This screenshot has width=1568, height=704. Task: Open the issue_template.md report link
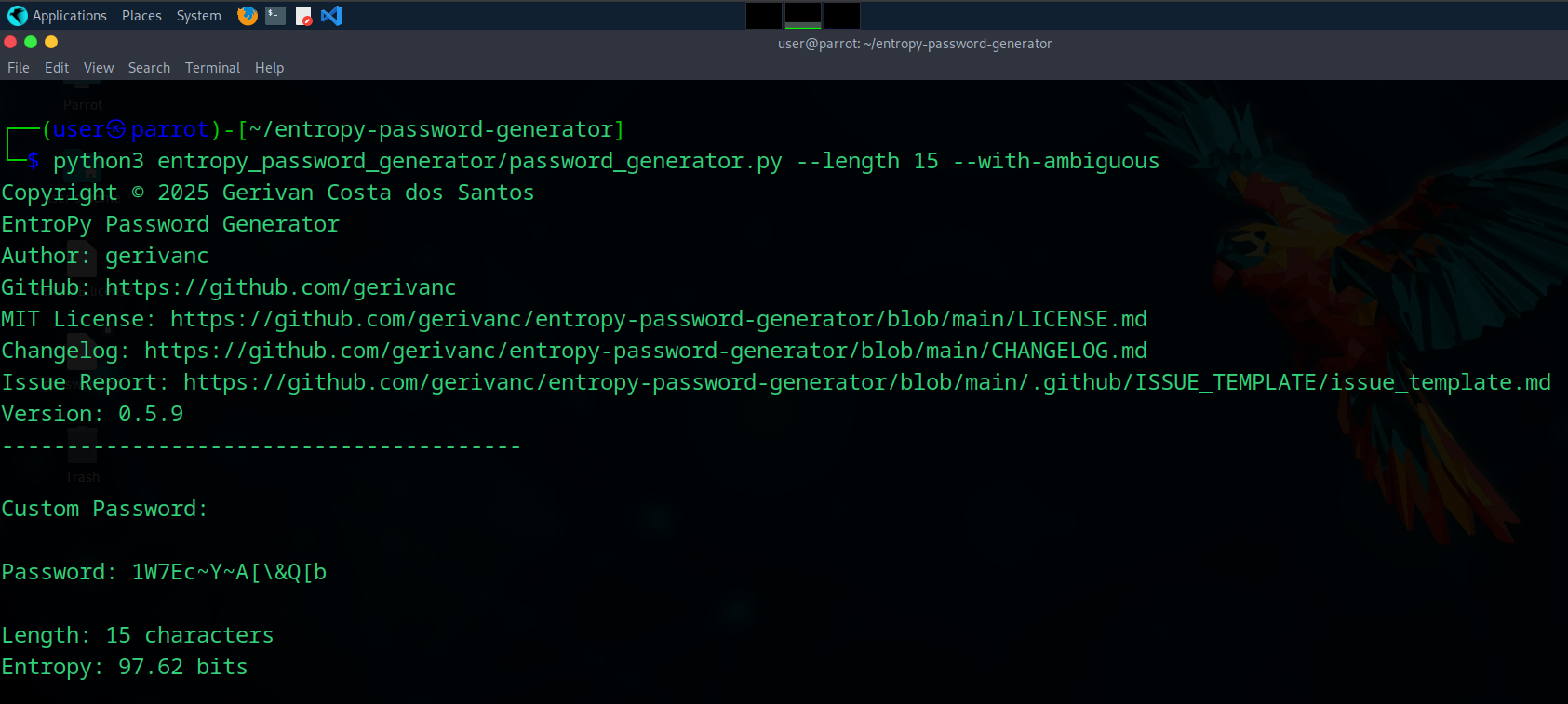865,381
